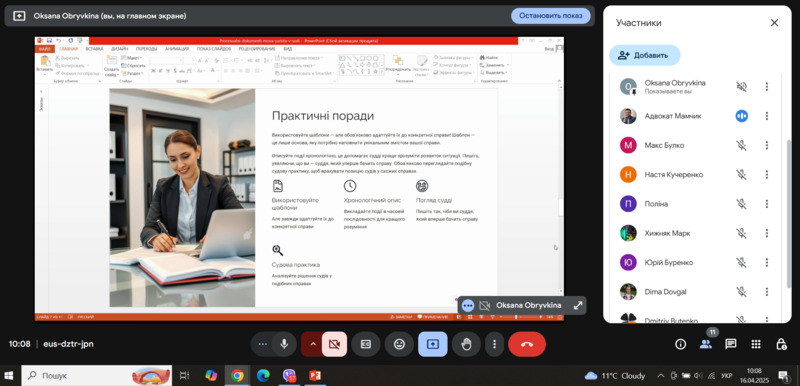Open the emoji reactions button
The image size is (800, 386).
click(x=399, y=344)
